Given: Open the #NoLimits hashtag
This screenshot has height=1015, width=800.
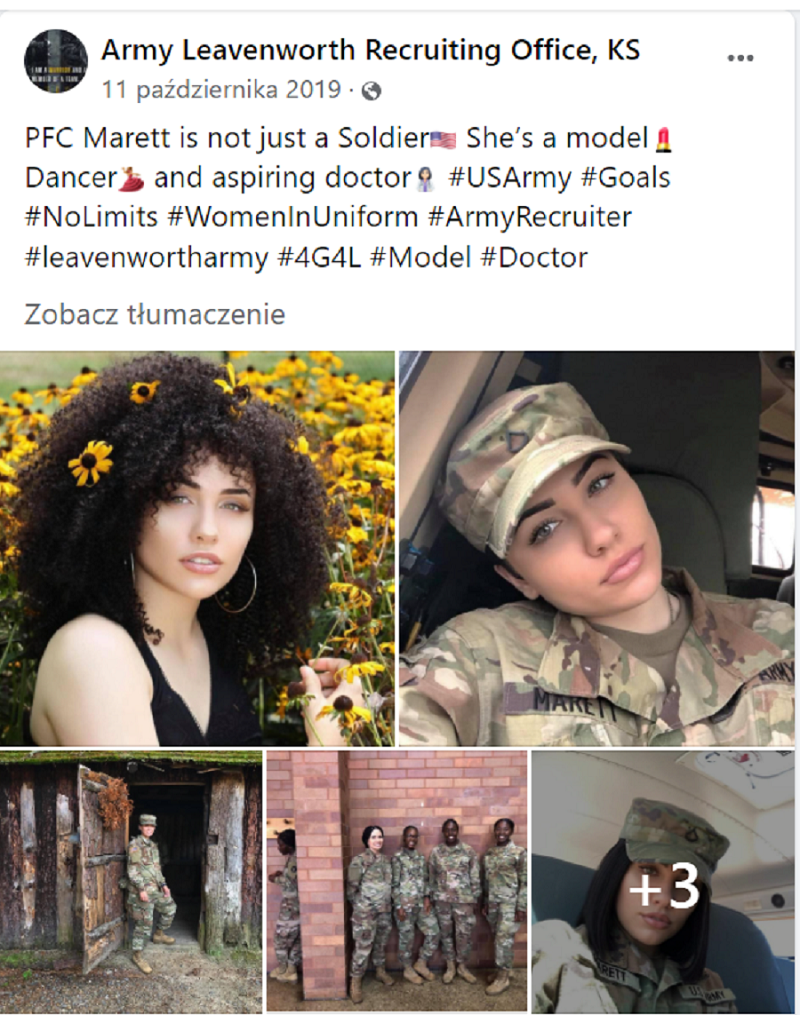Looking at the screenshot, I should click(x=91, y=218).
